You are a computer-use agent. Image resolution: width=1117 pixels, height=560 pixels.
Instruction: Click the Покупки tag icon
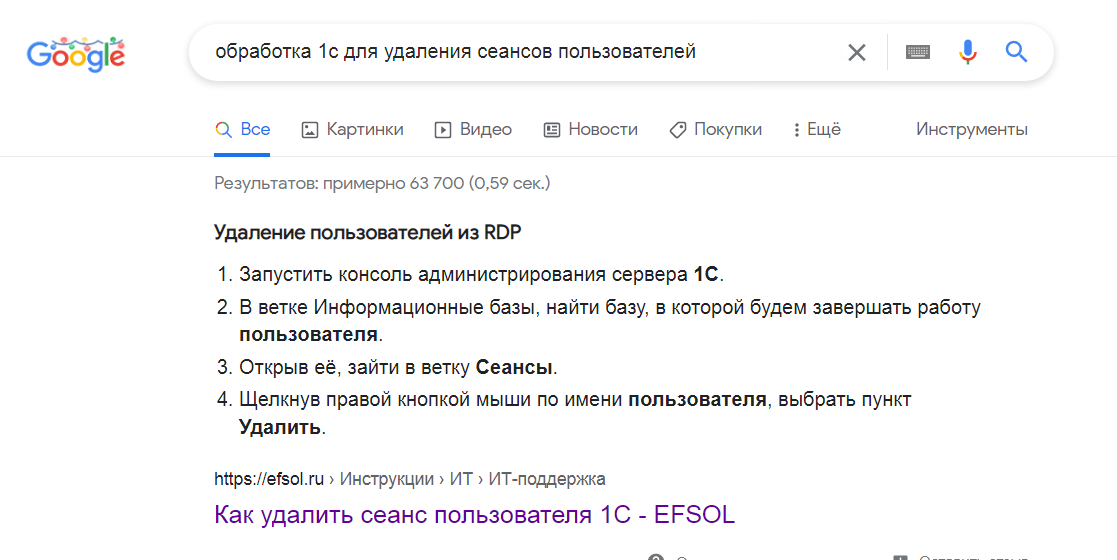point(677,130)
